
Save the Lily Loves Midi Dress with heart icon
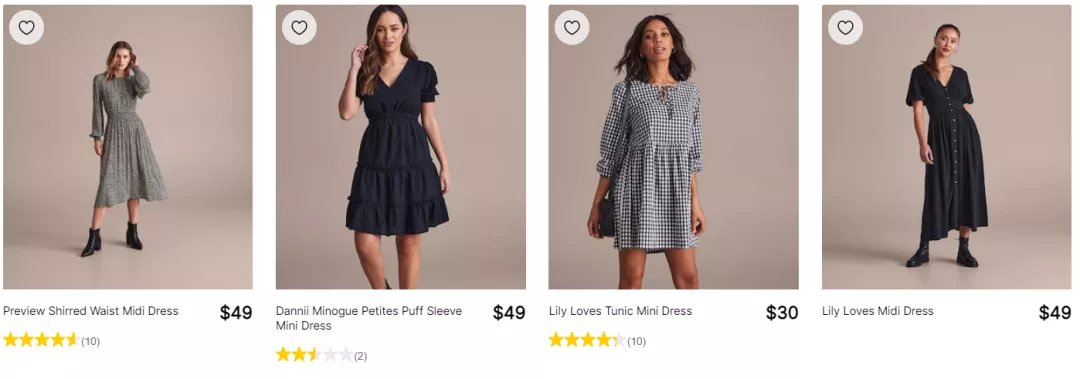(x=845, y=28)
